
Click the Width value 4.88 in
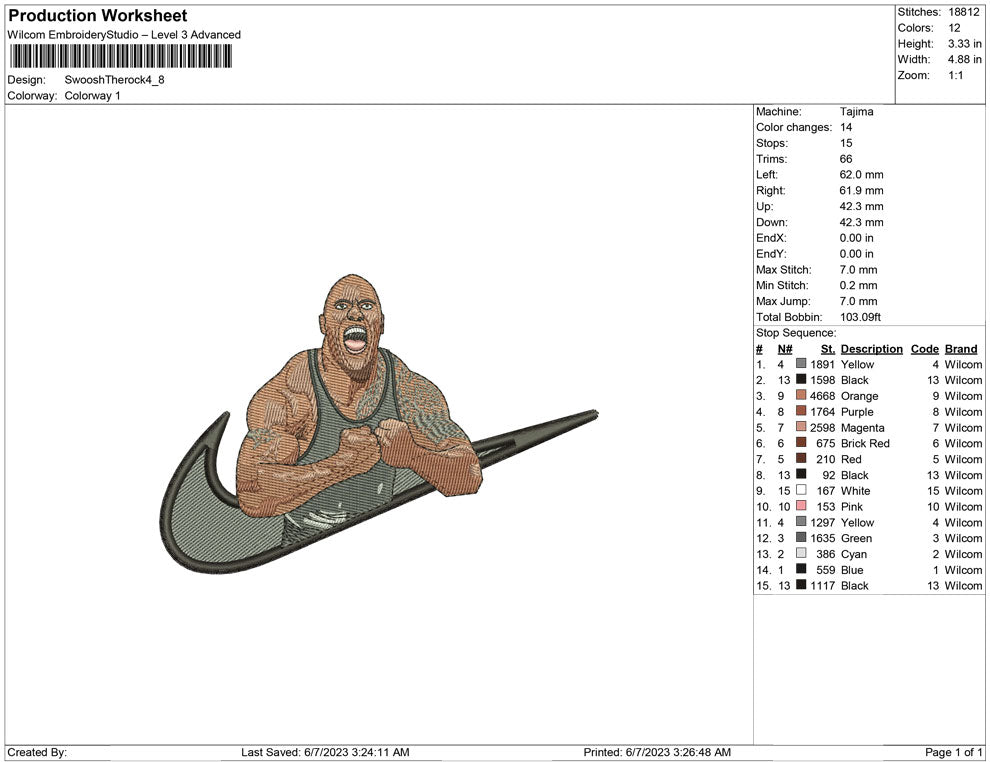pos(964,59)
